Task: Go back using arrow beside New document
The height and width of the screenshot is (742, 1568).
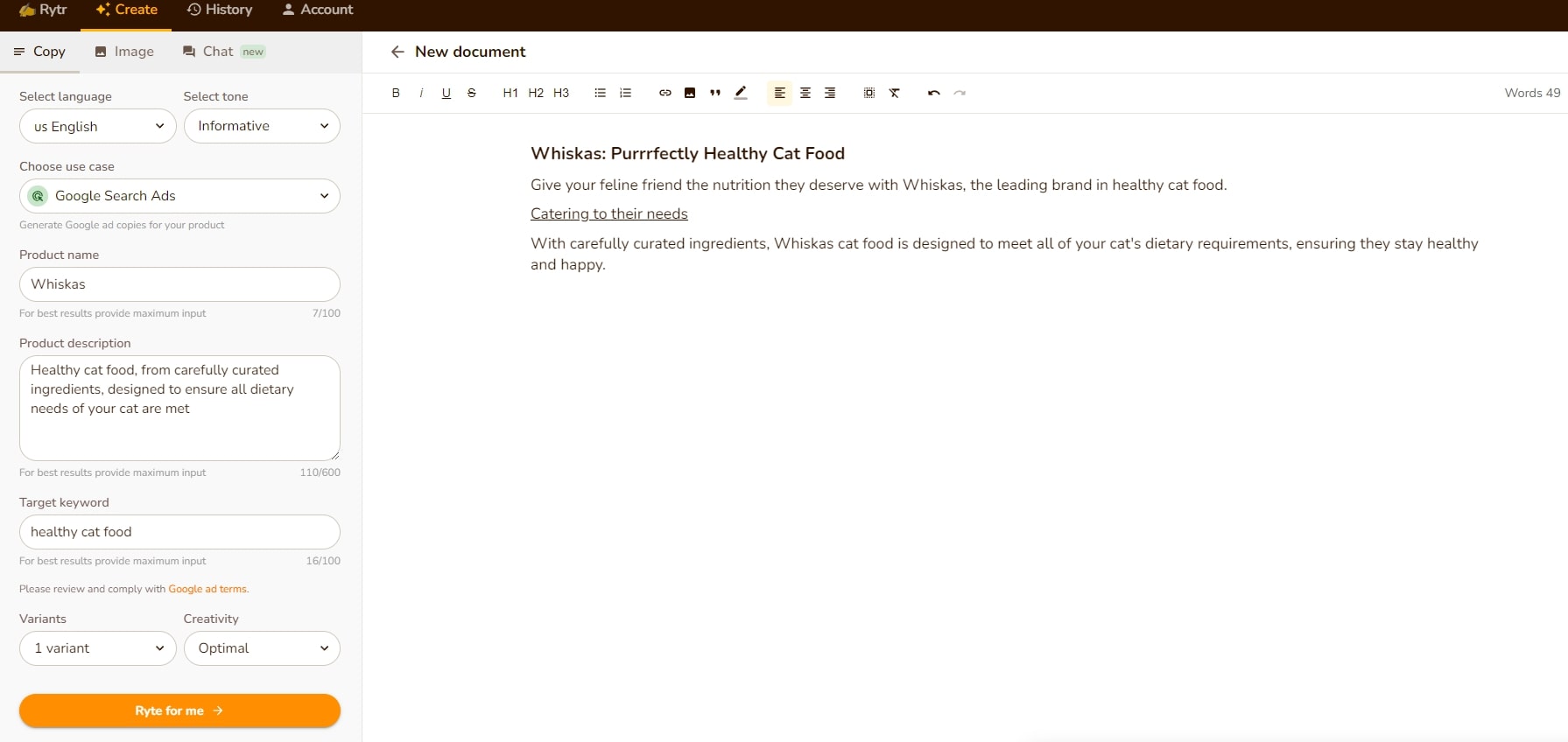Action: coord(397,52)
